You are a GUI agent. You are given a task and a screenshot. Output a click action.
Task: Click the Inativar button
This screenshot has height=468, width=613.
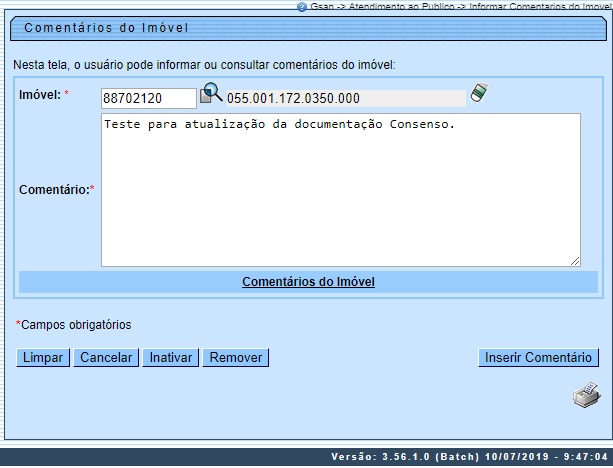(x=170, y=358)
